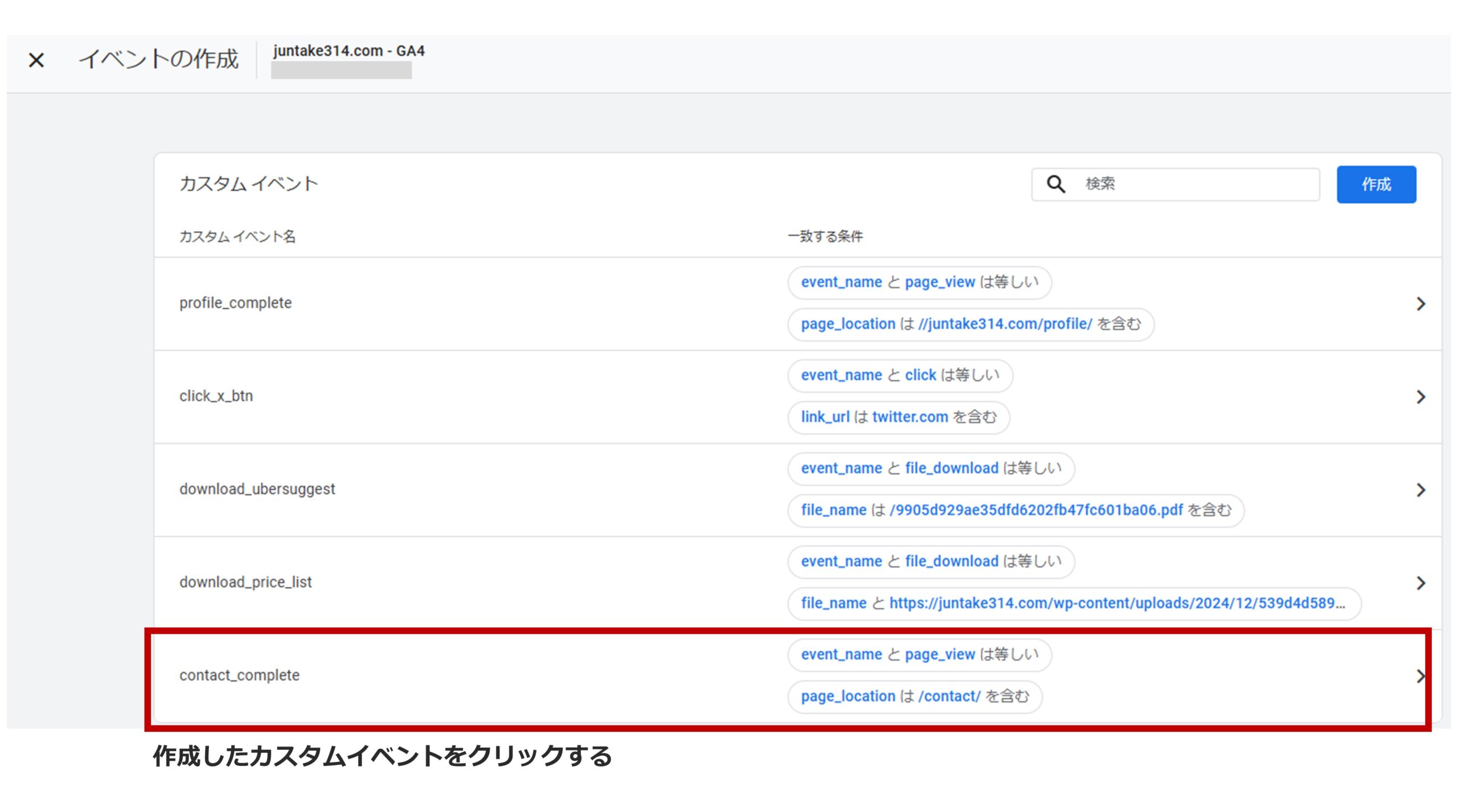Expand the click_x_btn event details chevron
1458x812 pixels.
pos(1421,396)
